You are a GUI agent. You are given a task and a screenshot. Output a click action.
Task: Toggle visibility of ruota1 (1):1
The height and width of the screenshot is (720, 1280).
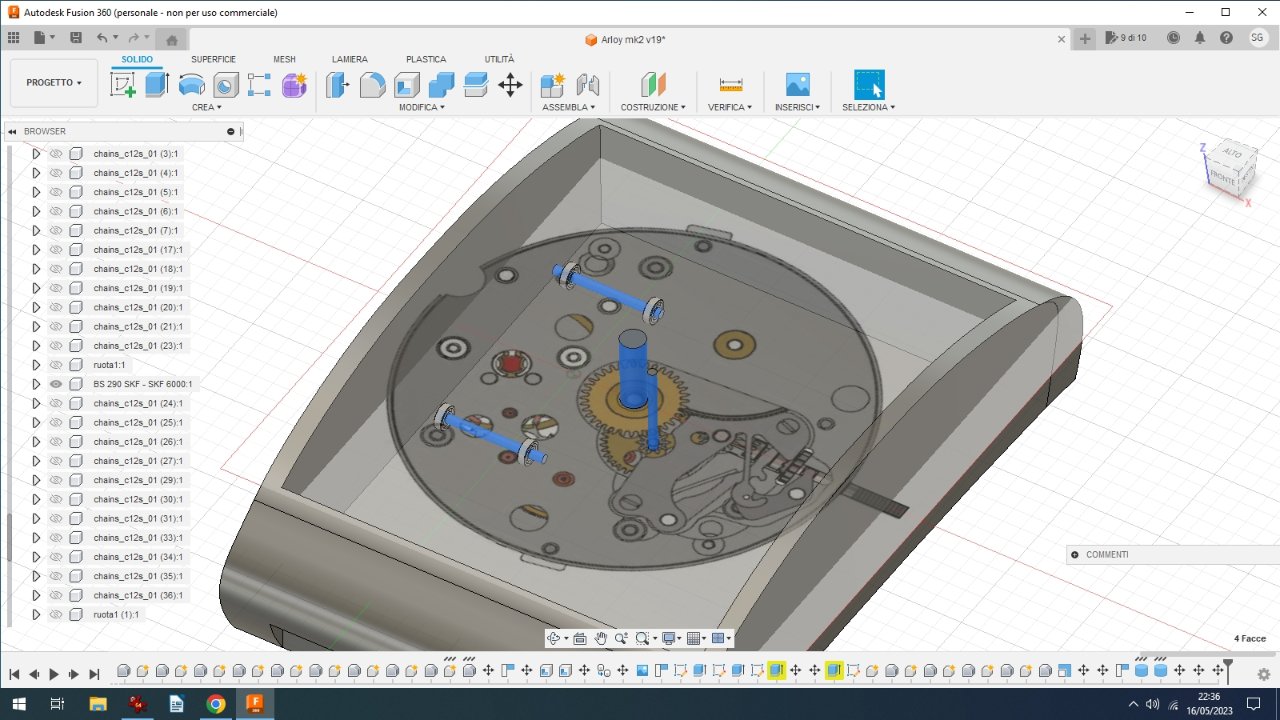(56, 614)
